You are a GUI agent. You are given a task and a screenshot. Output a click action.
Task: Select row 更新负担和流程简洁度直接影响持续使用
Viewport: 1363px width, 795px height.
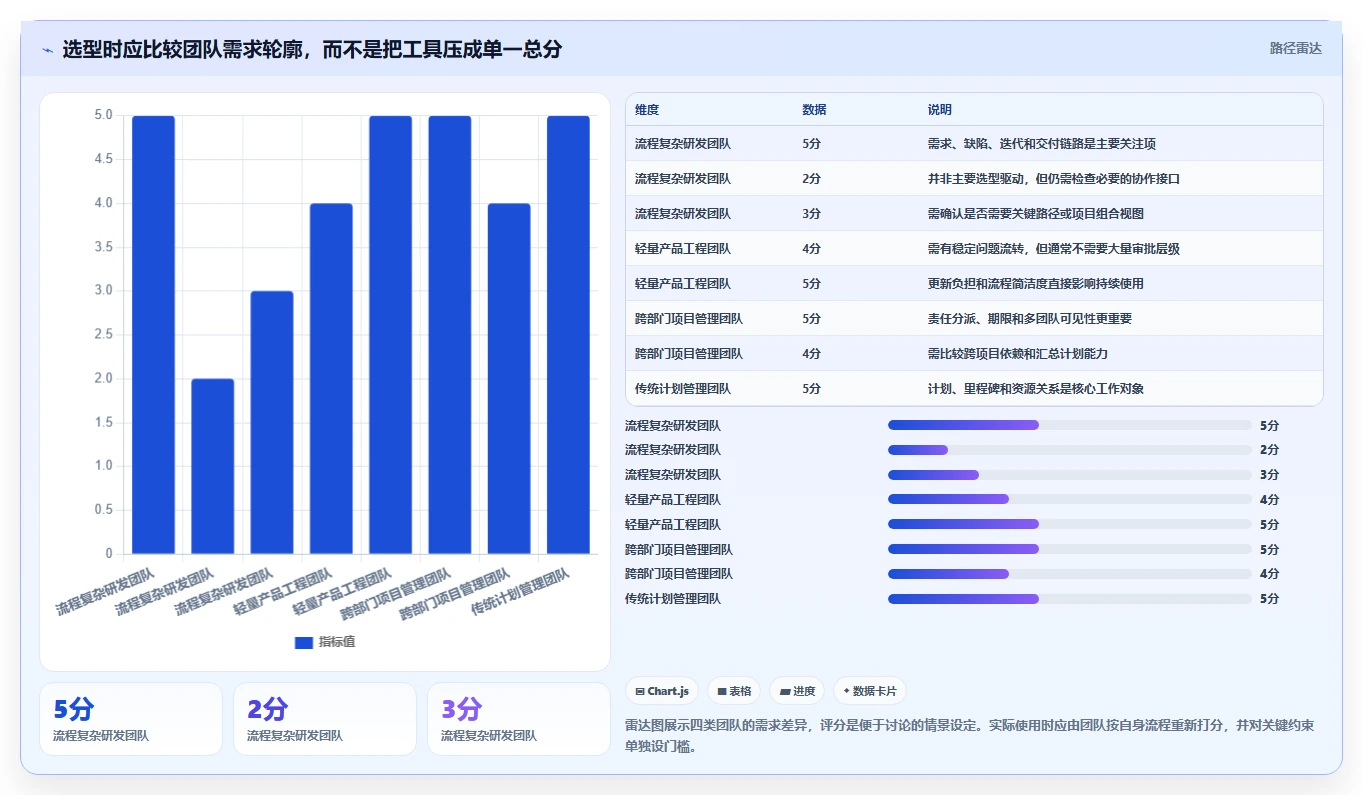(x=974, y=284)
